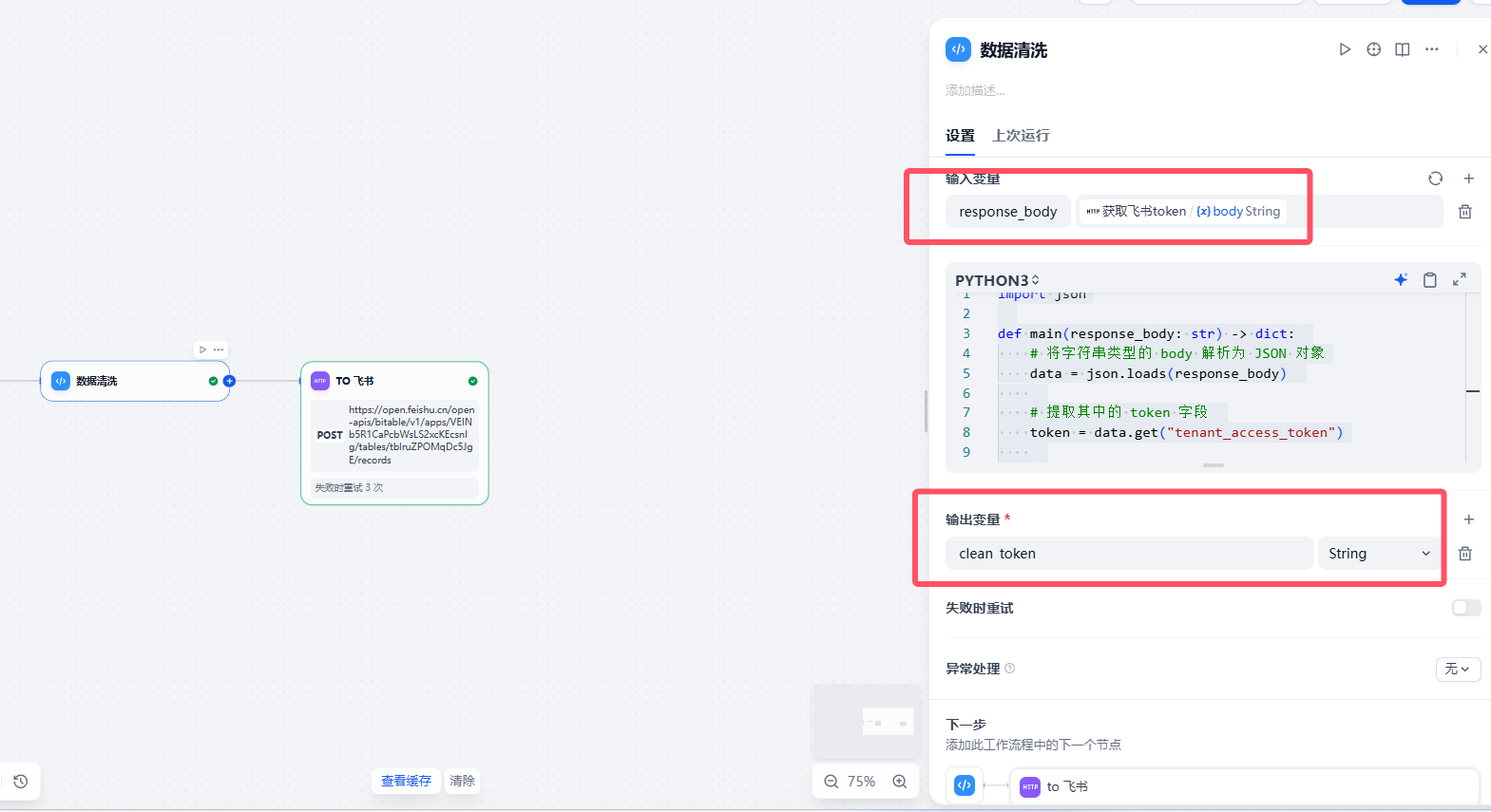The width and height of the screenshot is (1491, 812).
Task: Click code line with json.loads(response_body)
Action: point(1157,373)
